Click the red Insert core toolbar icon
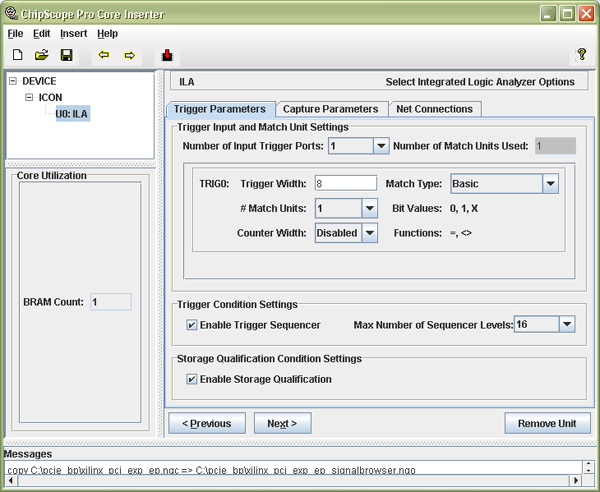The height and width of the screenshot is (492, 600). pos(167,55)
